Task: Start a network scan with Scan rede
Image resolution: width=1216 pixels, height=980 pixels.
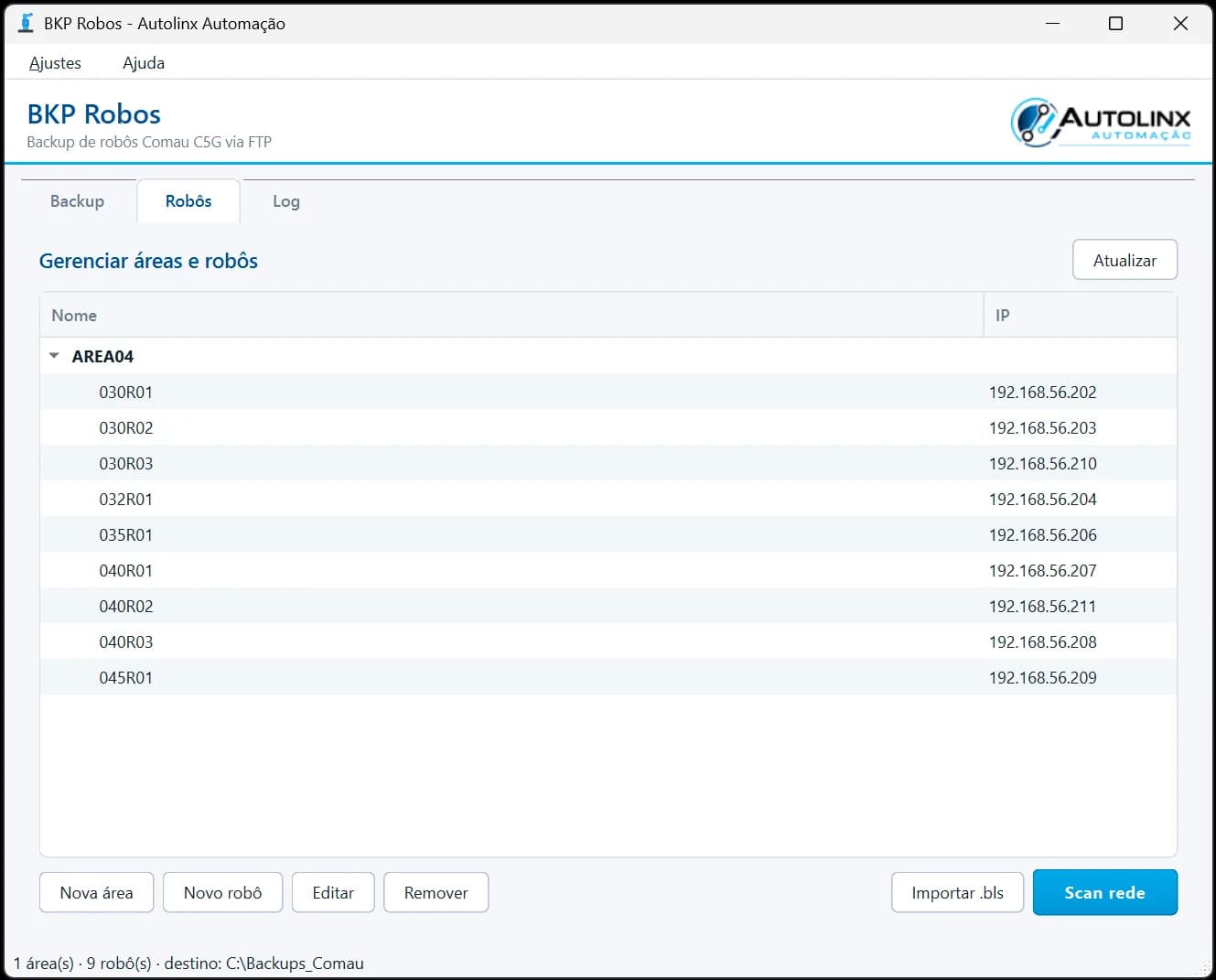Action: point(1104,892)
